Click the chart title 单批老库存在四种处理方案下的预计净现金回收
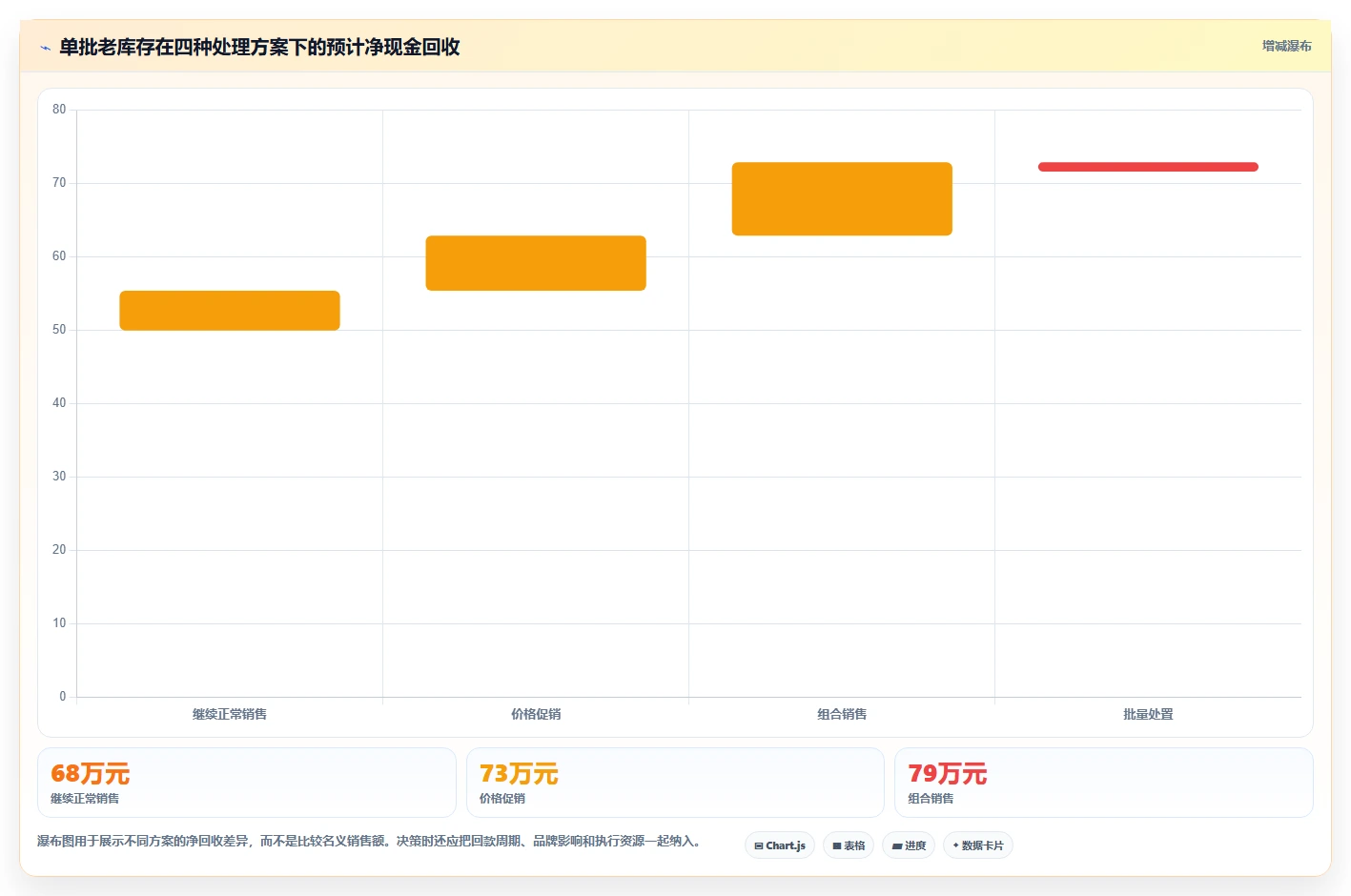The width and height of the screenshot is (1351, 896). 259,47
